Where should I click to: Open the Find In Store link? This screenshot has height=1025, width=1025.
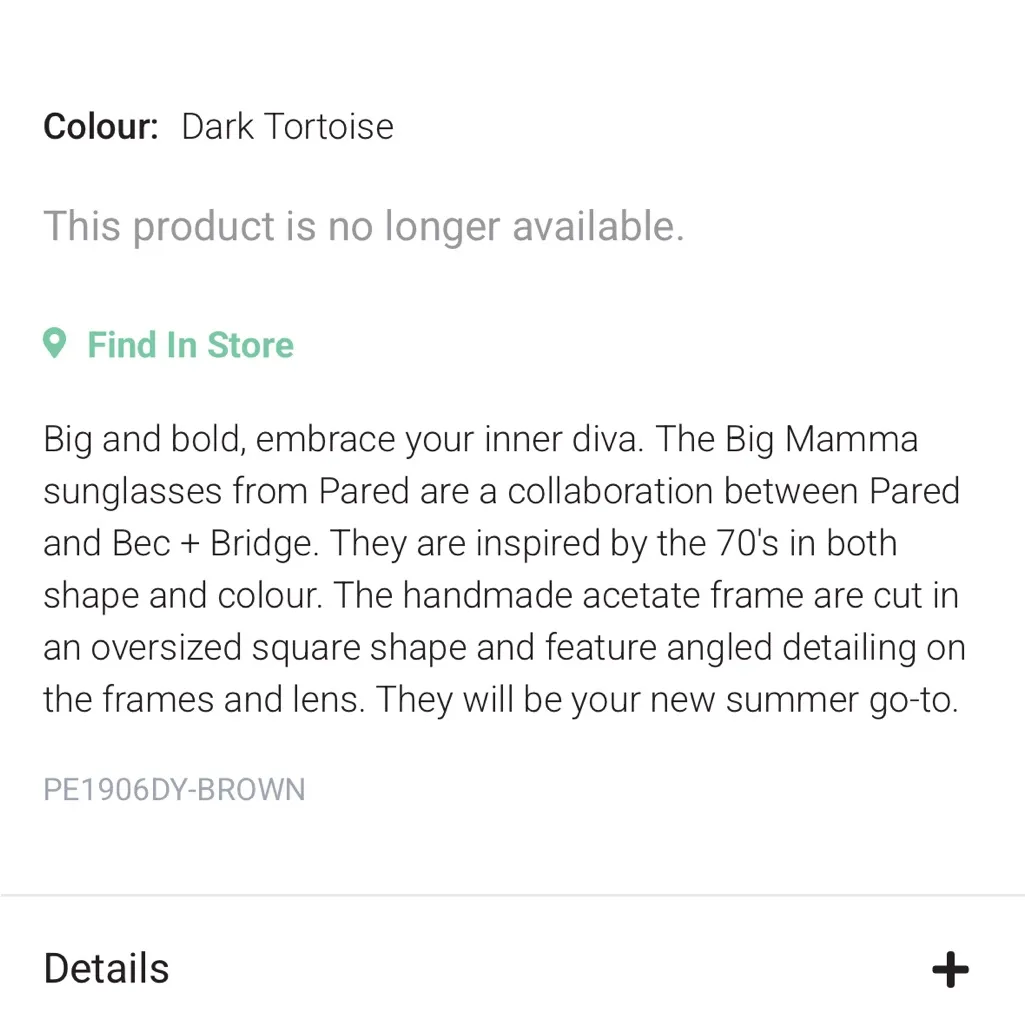[x=190, y=345]
